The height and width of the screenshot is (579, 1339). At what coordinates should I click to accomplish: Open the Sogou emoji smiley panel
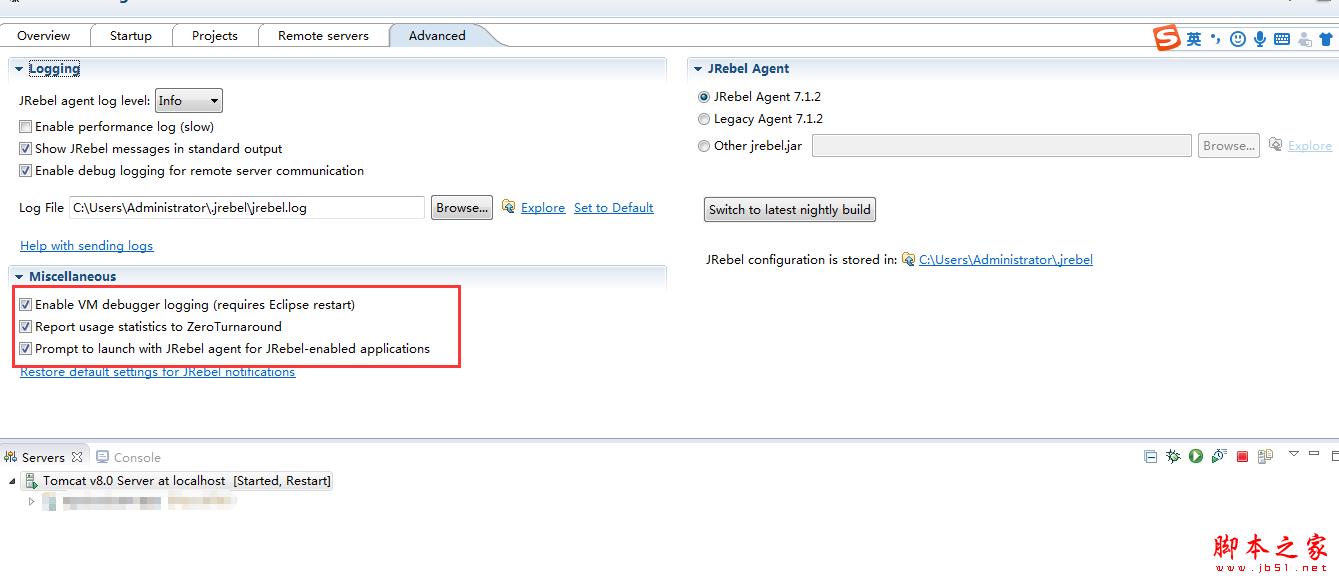(x=1238, y=39)
